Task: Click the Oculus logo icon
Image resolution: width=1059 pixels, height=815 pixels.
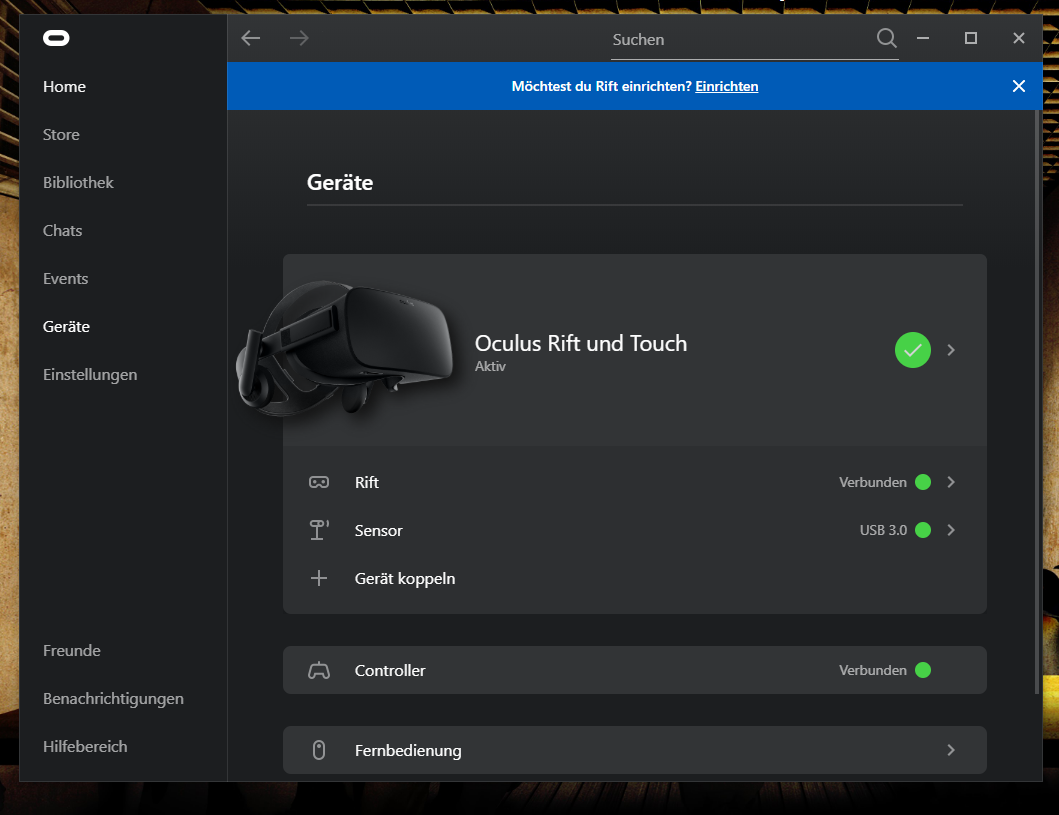Action: pos(56,38)
